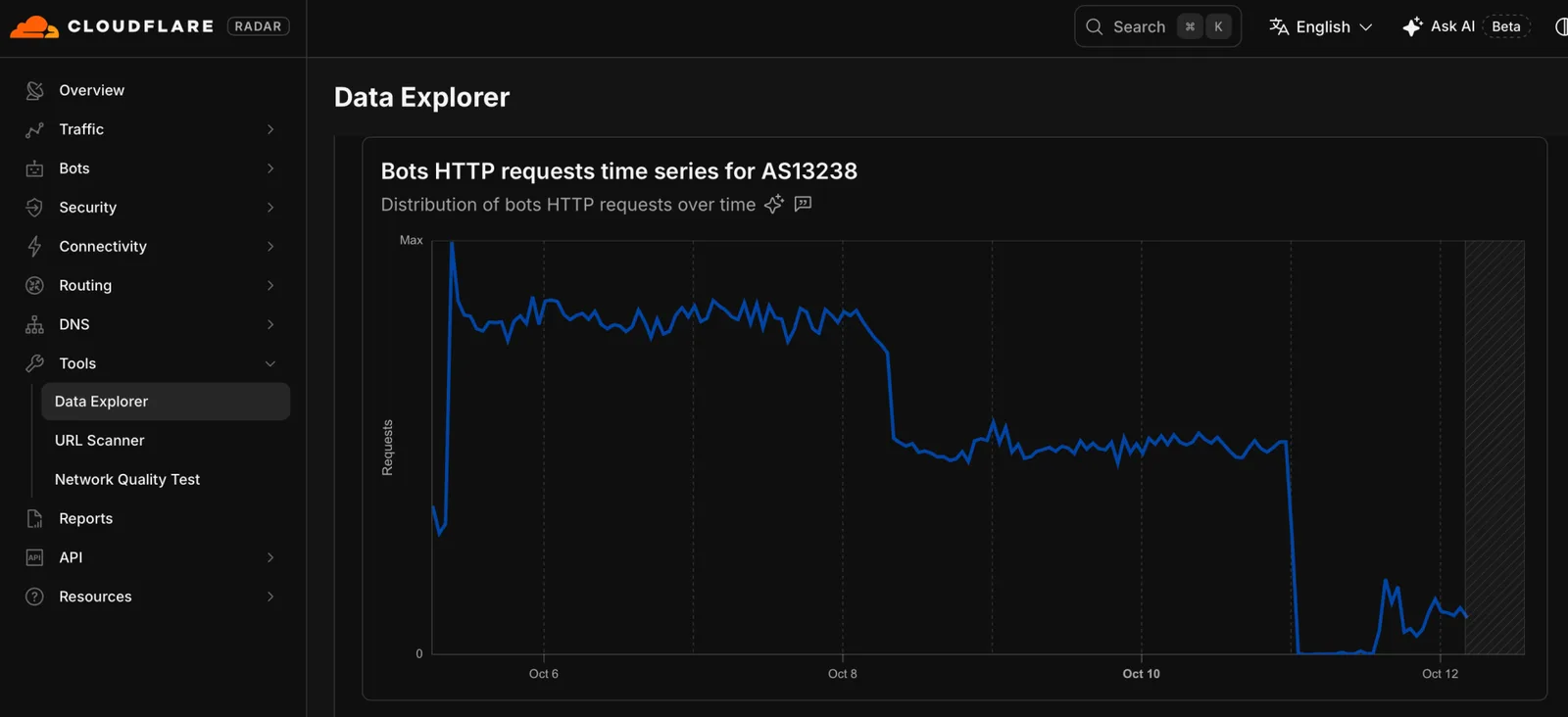Viewport: 1568px width, 717px height.
Task: Expand the Bots menu chevron
Action: point(270,168)
